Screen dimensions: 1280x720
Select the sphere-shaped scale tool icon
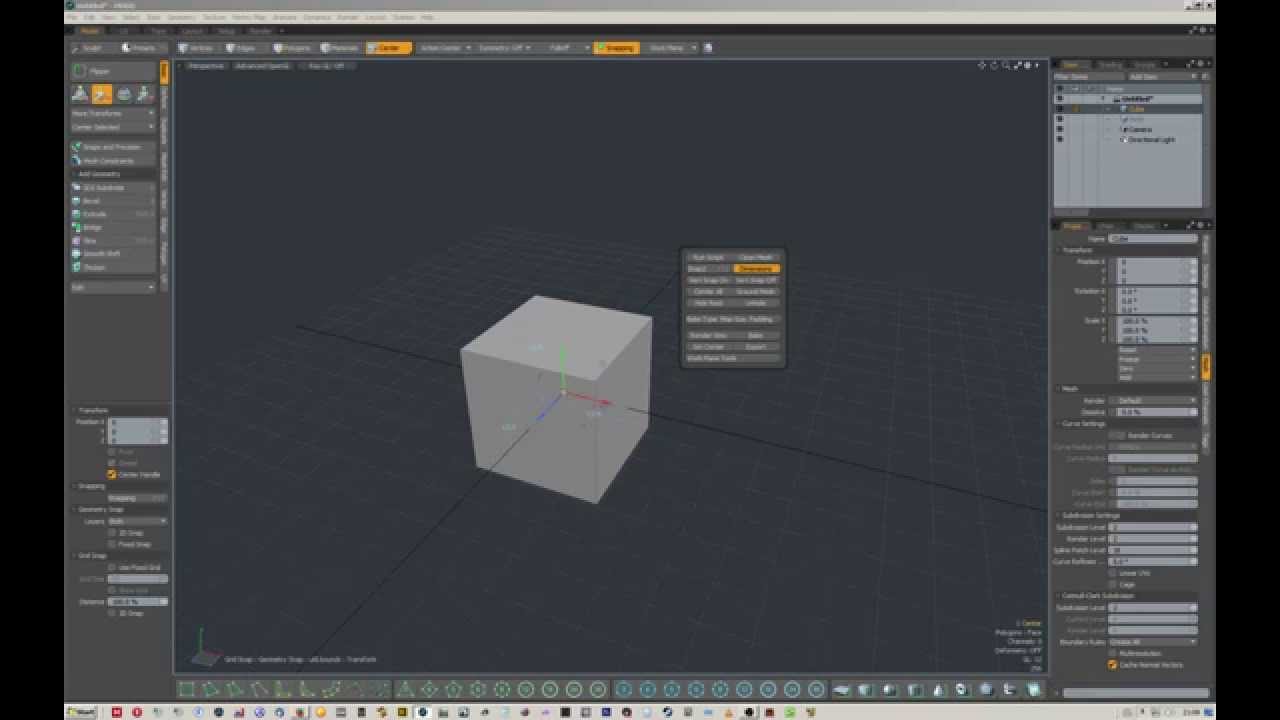click(124, 94)
